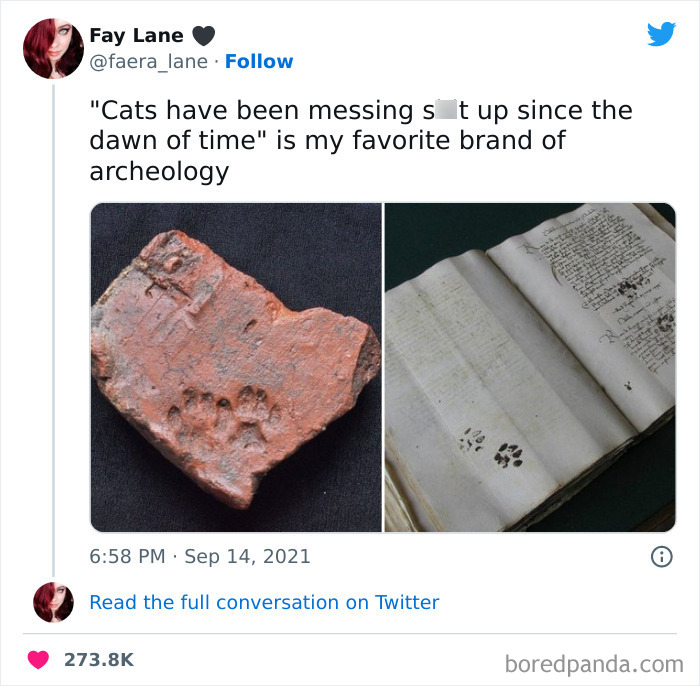700x686 pixels.
Task: Open the @faera_lane handle
Action: click(x=149, y=62)
